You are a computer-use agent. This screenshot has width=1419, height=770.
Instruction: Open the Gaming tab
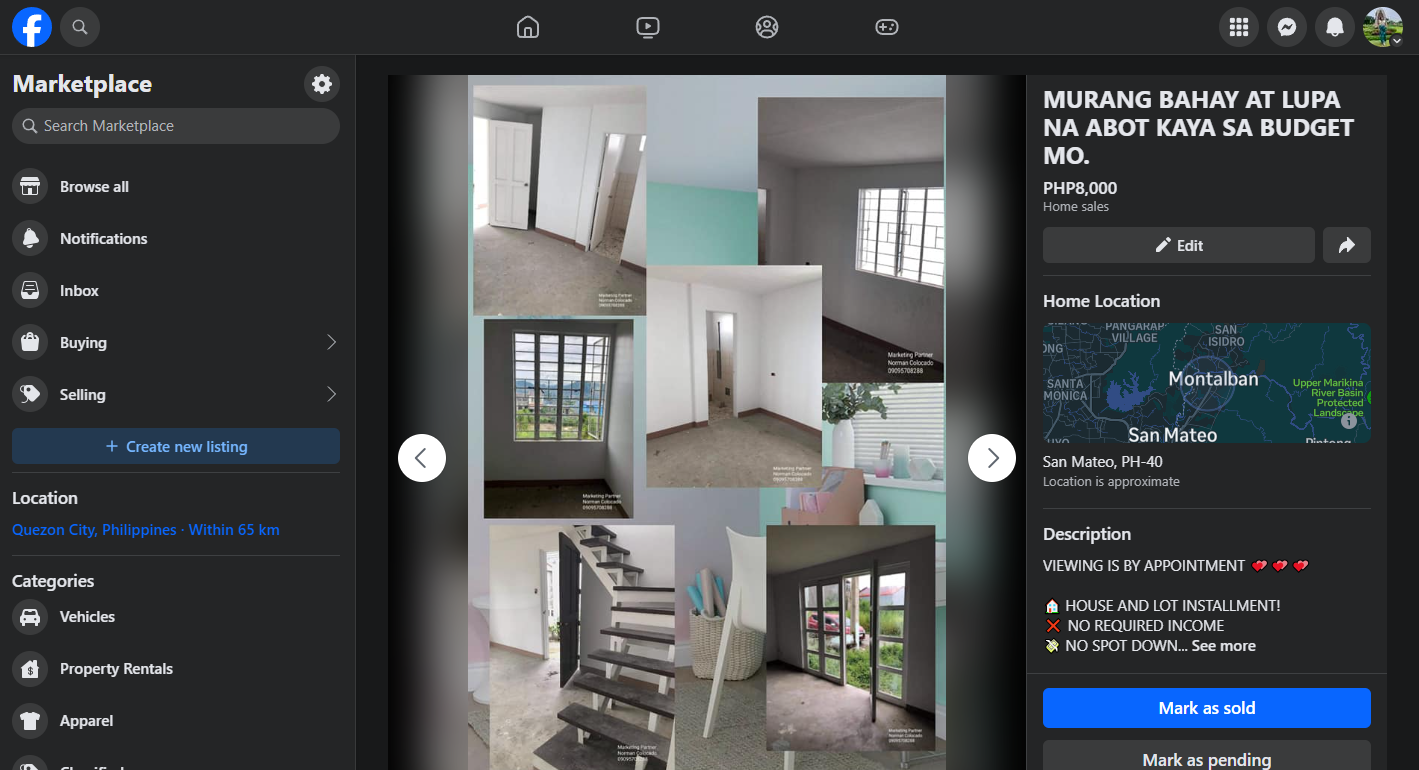tap(887, 27)
